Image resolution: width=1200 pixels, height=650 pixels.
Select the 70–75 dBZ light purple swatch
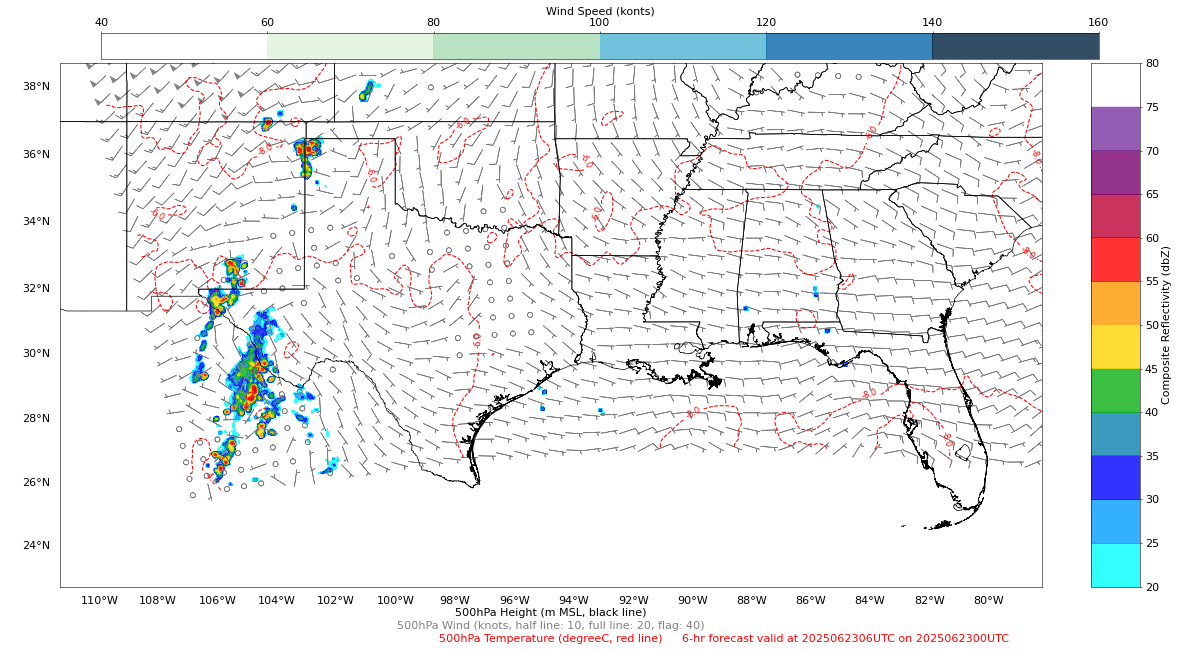tap(1115, 128)
